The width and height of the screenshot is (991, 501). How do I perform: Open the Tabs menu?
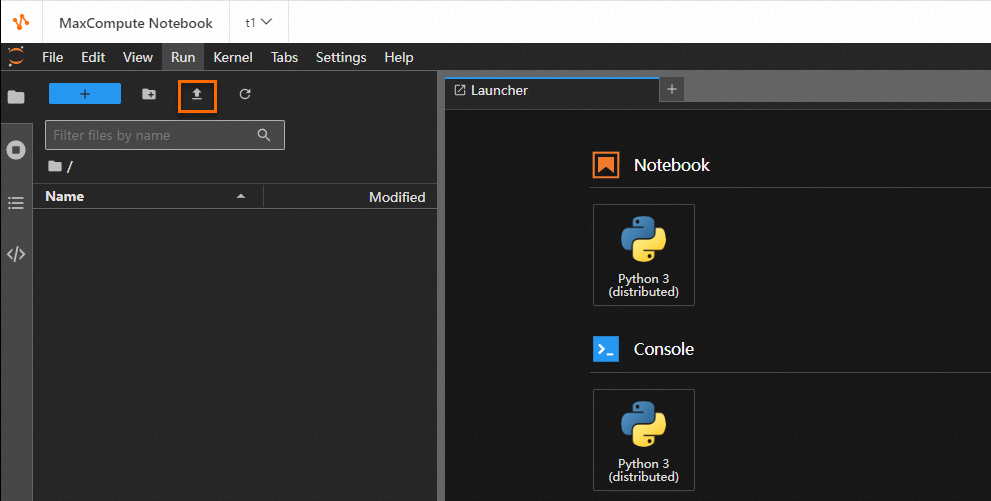[x=284, y=57]
